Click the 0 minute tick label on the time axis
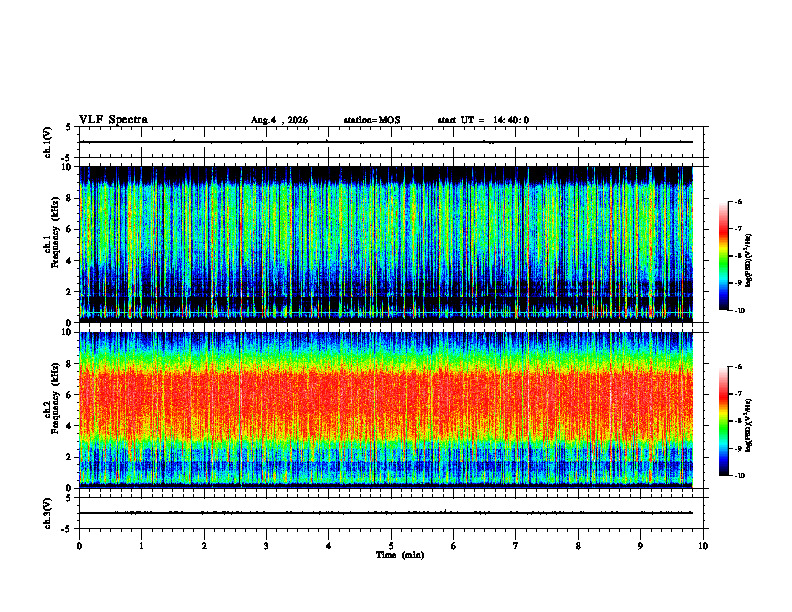The width and height of the screenshot is (792, 612). [79, 546]
